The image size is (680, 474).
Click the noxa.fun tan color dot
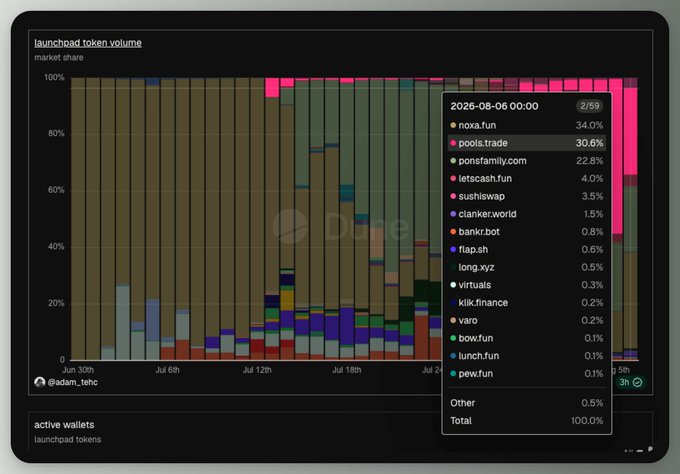pyautogui.click(x=453, y=125)
